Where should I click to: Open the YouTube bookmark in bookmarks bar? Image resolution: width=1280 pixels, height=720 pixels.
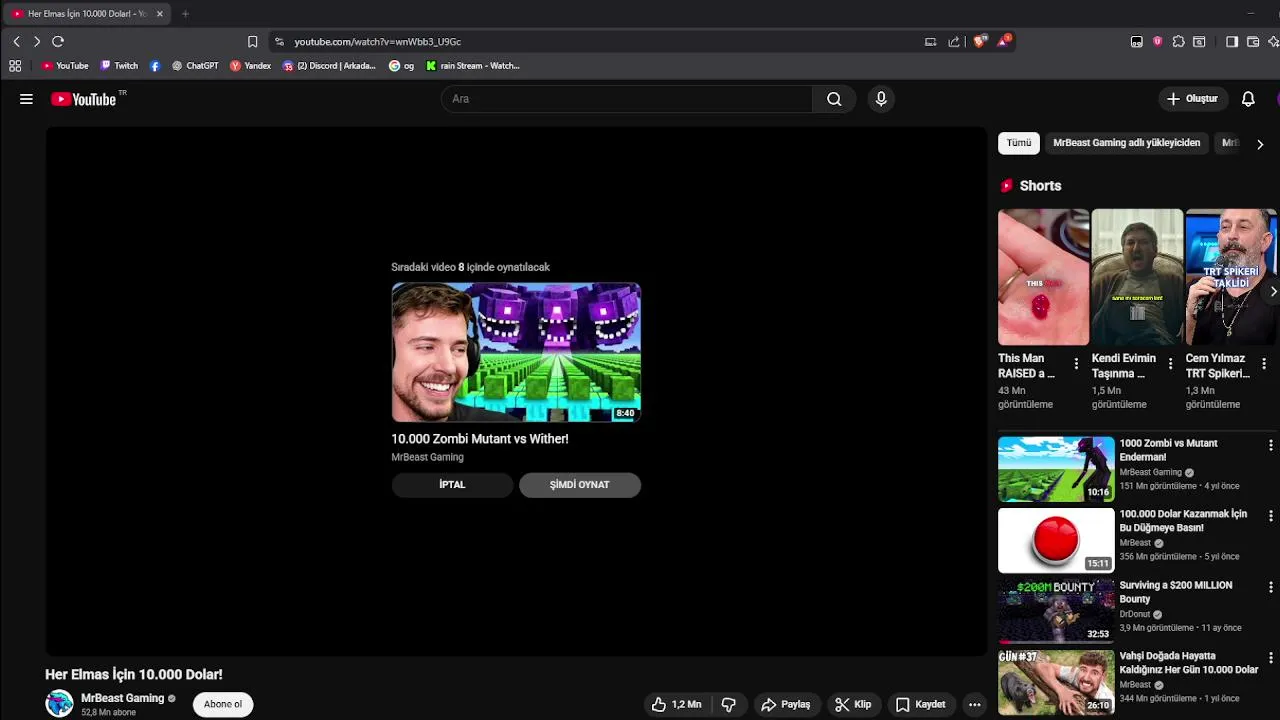65,66
